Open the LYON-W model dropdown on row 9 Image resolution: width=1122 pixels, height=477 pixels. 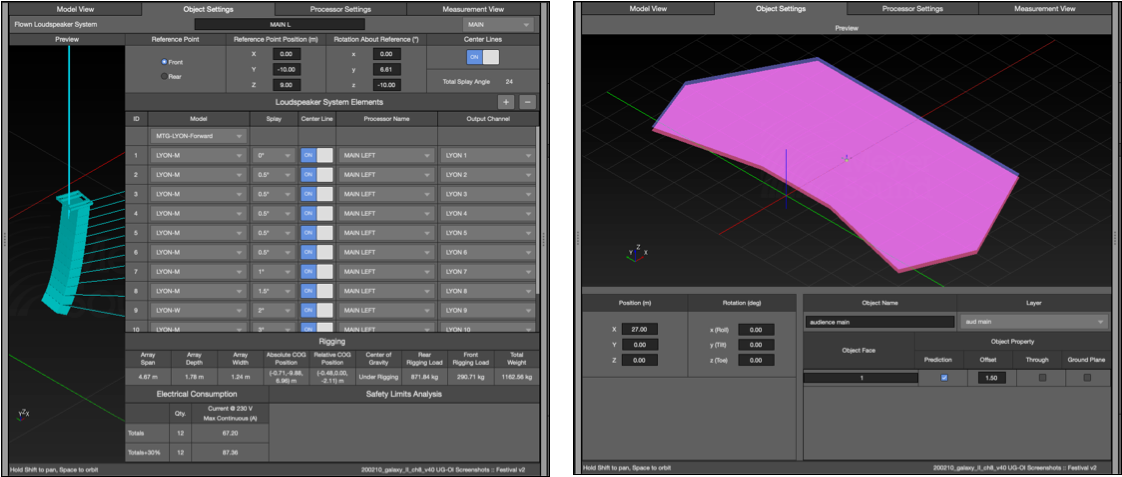point(199,310)
